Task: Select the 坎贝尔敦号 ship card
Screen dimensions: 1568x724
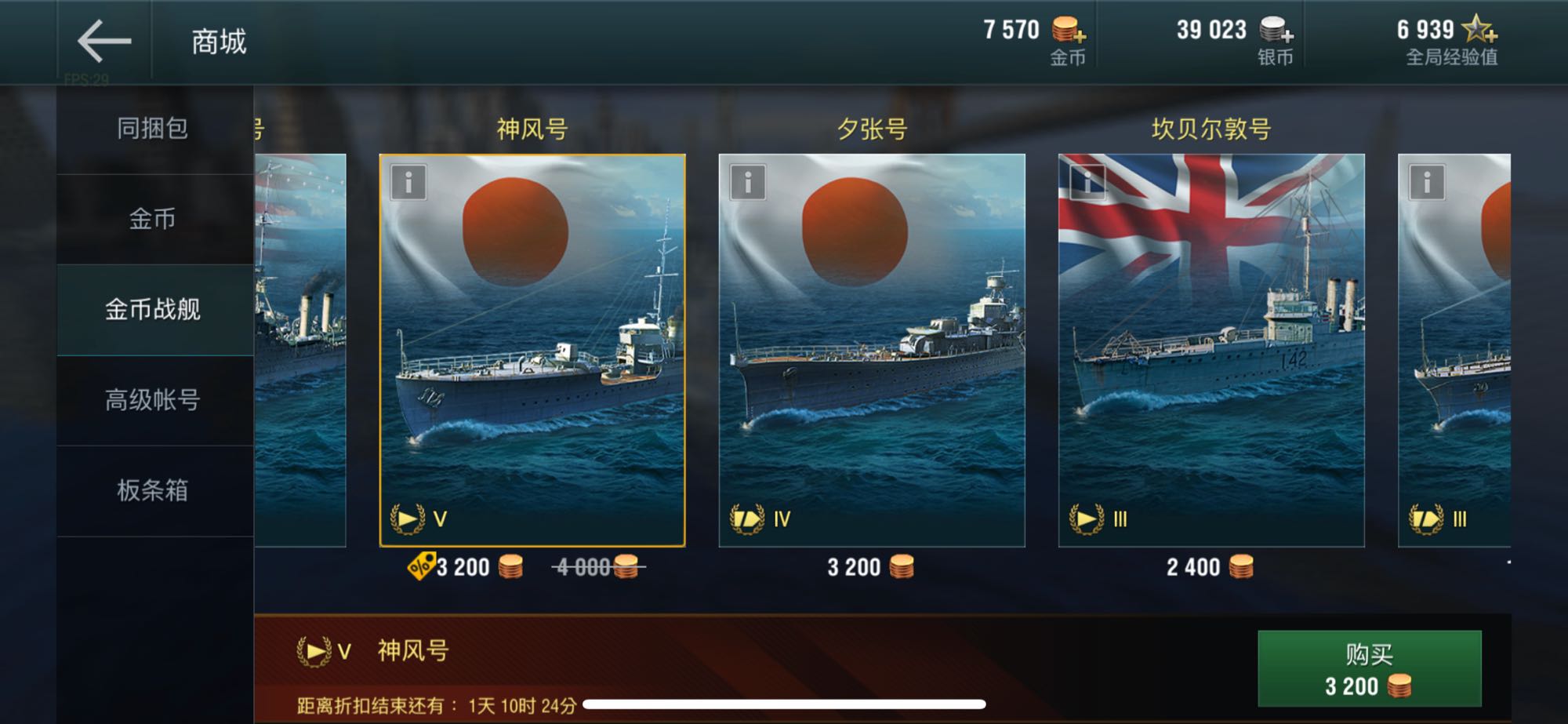Action: click(1211, 350)
